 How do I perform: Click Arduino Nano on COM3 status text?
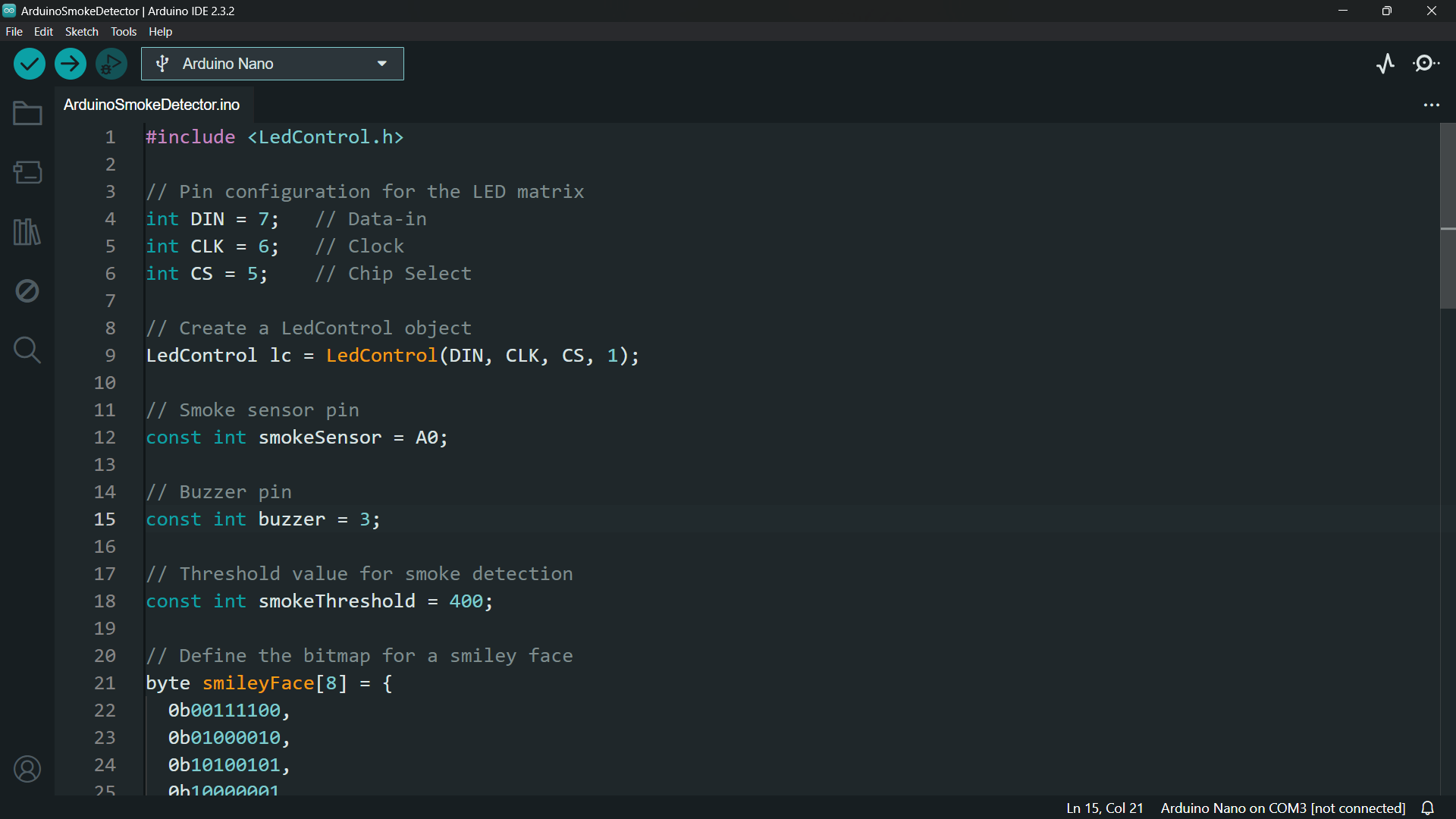pos(1283,808)
